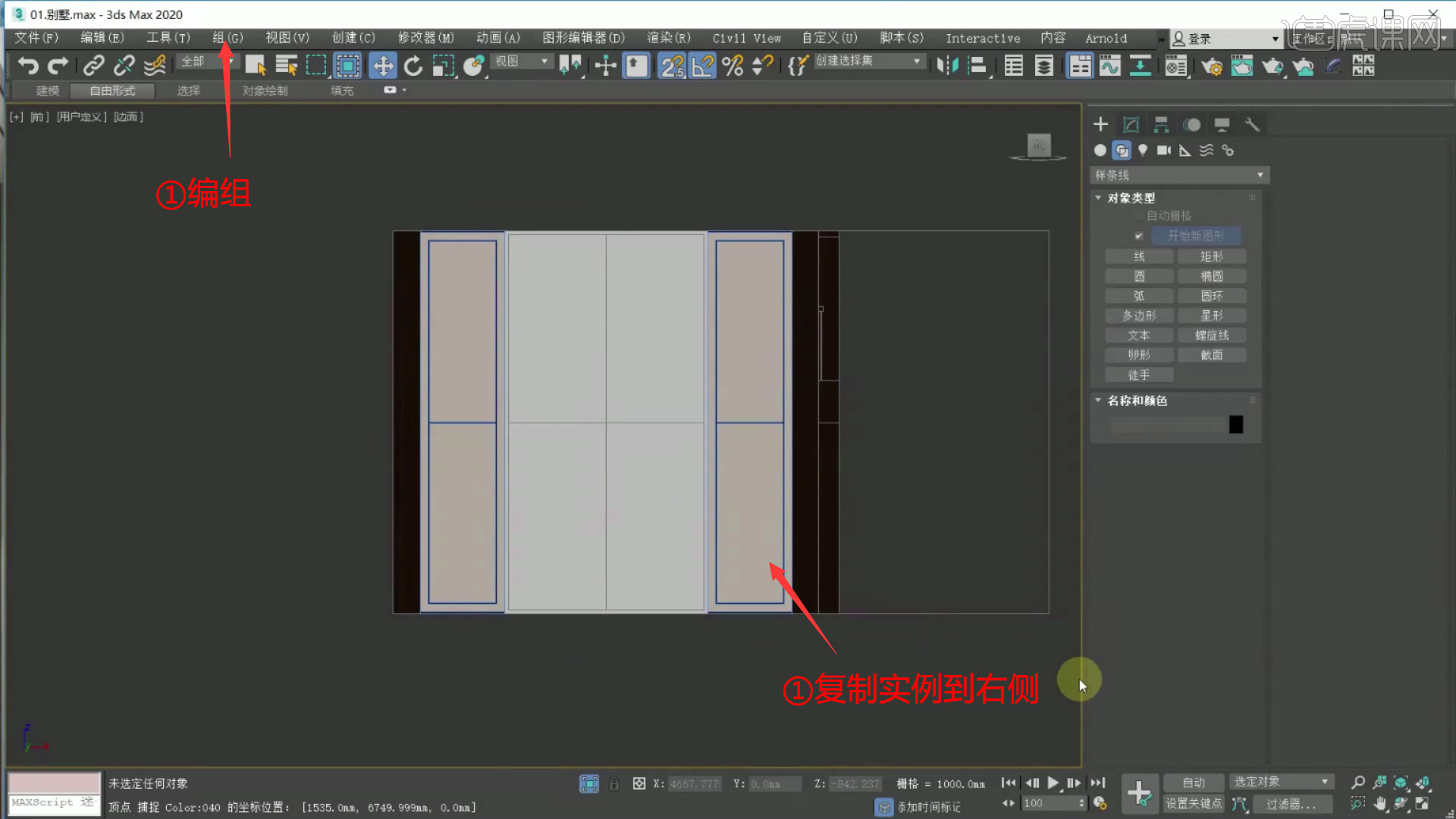Open the 修改器(M) menu
The width and height of the screenshot is (1456, 819).
pyautogui.click(x=426, y=38)
